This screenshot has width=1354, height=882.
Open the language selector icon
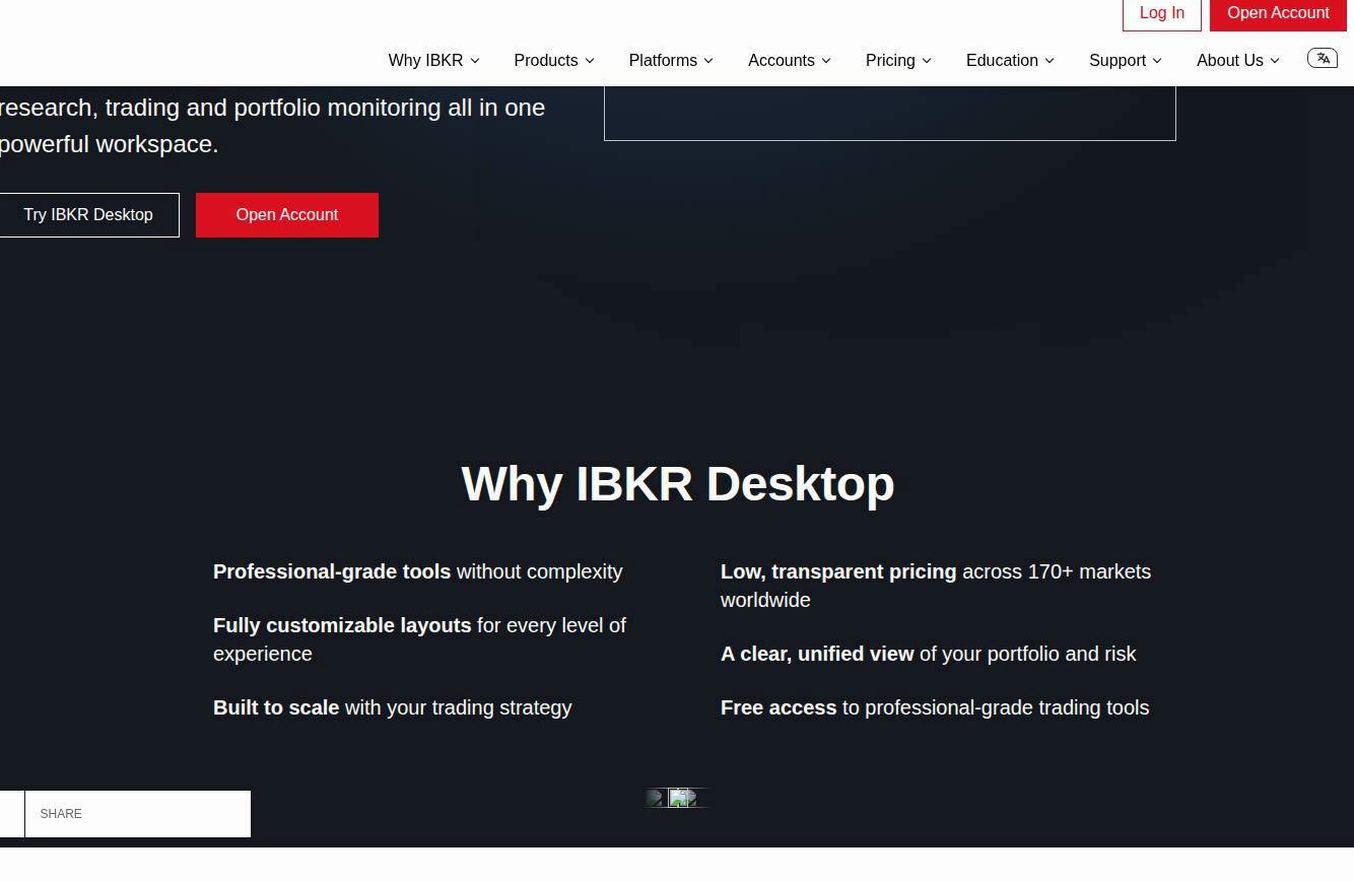coord(1322,59)
